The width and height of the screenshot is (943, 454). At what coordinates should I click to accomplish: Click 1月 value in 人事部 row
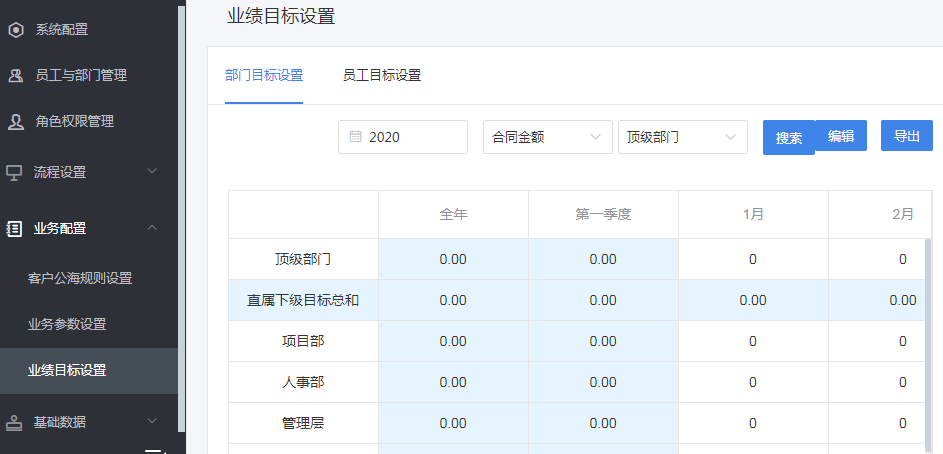click(753, 382)
